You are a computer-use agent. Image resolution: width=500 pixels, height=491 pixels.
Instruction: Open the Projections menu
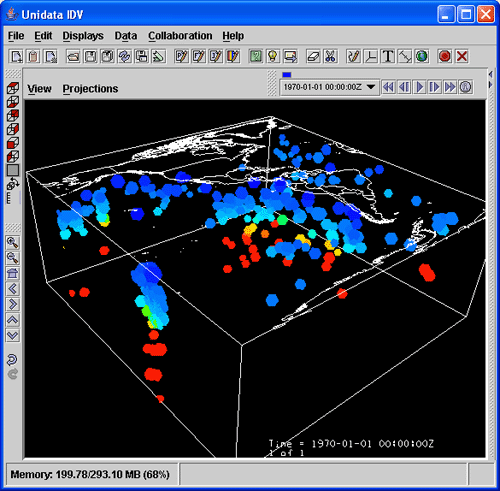[90, 89]
